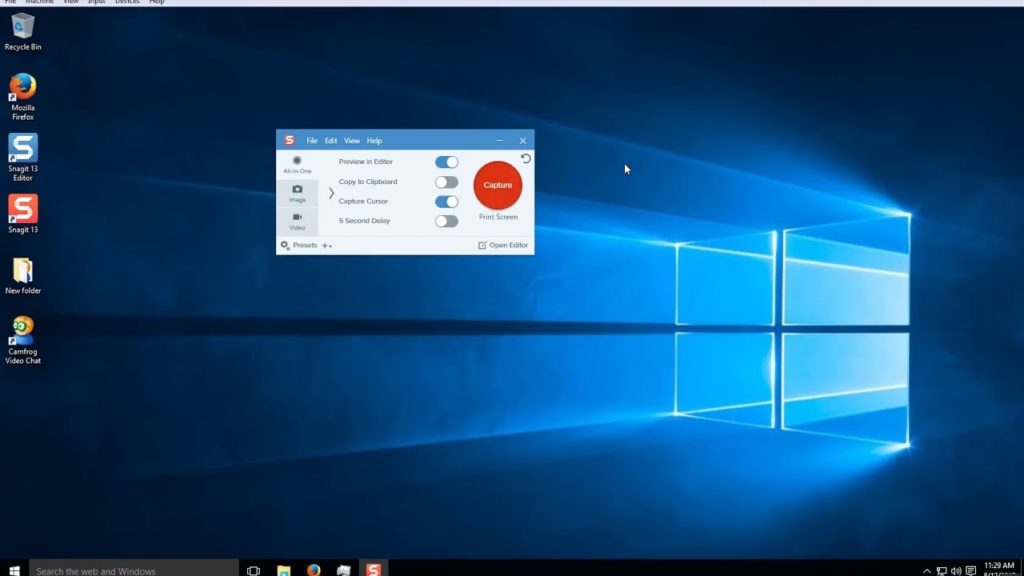This screenshot has width=1024, height=576.
Task: Toggle the Preview in Editor switch
Action: pos(447,162)
